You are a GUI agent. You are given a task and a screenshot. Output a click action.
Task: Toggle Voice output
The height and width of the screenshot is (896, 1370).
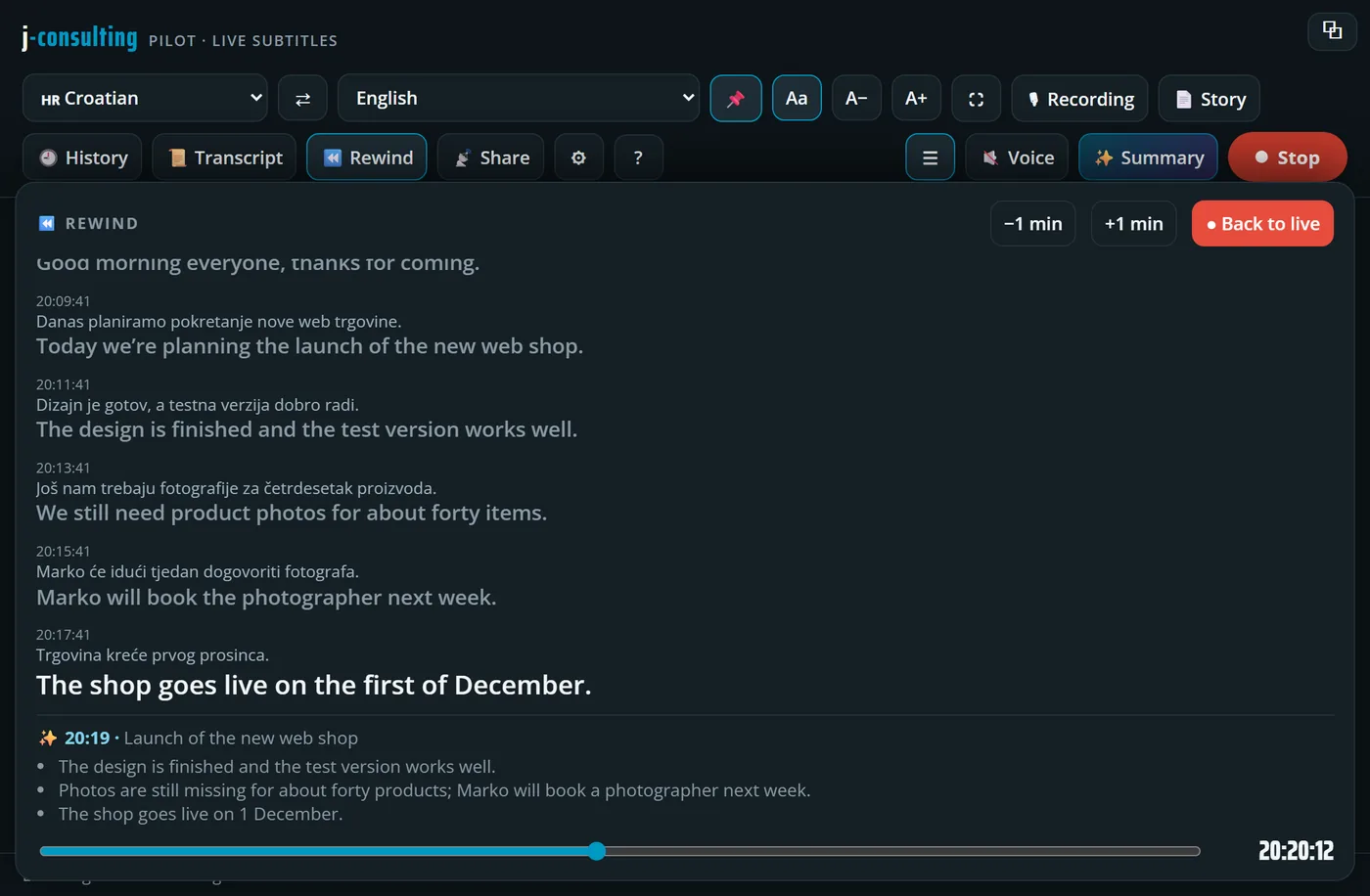click(x=1017, y=157)
